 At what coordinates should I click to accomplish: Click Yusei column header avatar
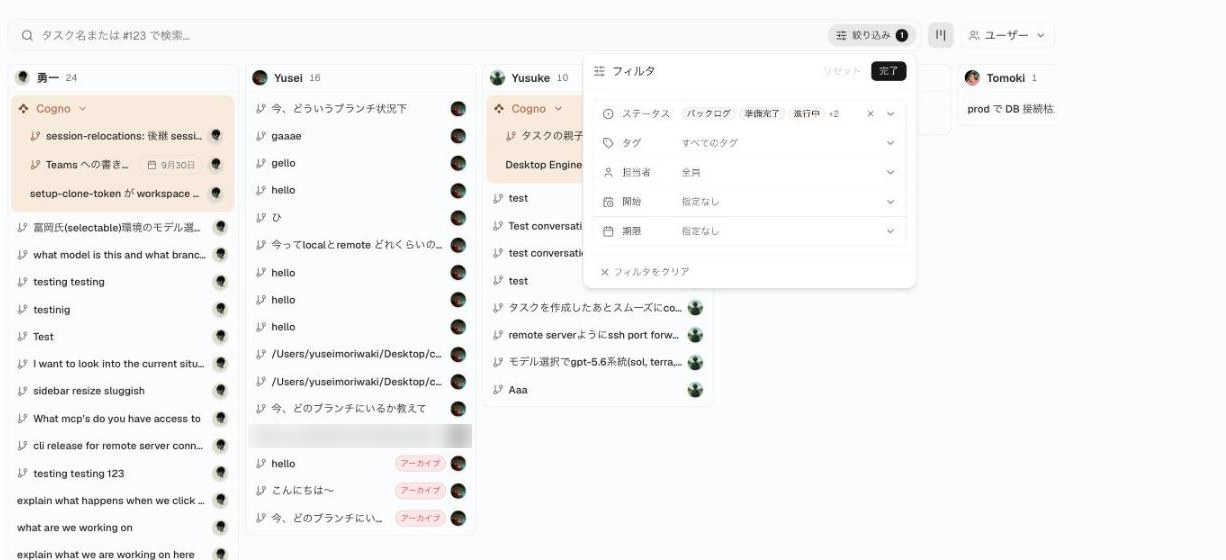pyautogui.click(x=260, y=78)
